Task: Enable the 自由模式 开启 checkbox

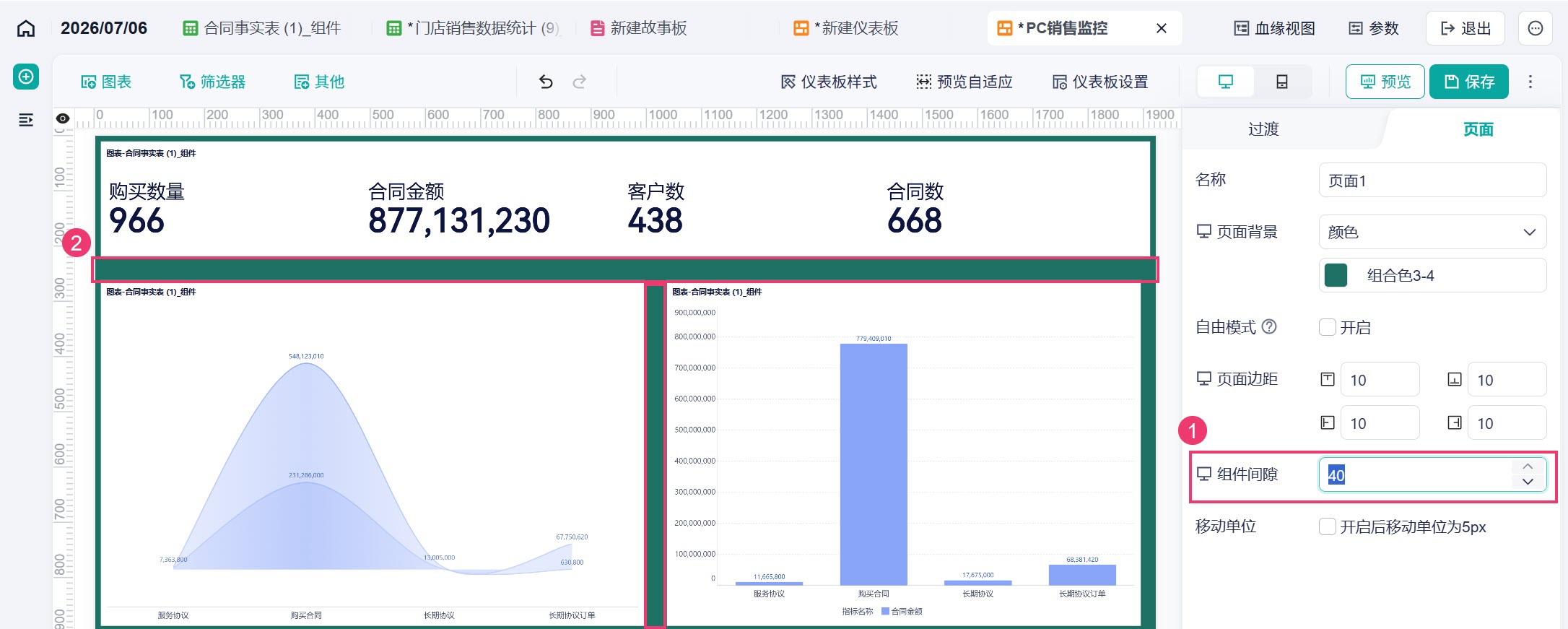Action: point(1328,327)
